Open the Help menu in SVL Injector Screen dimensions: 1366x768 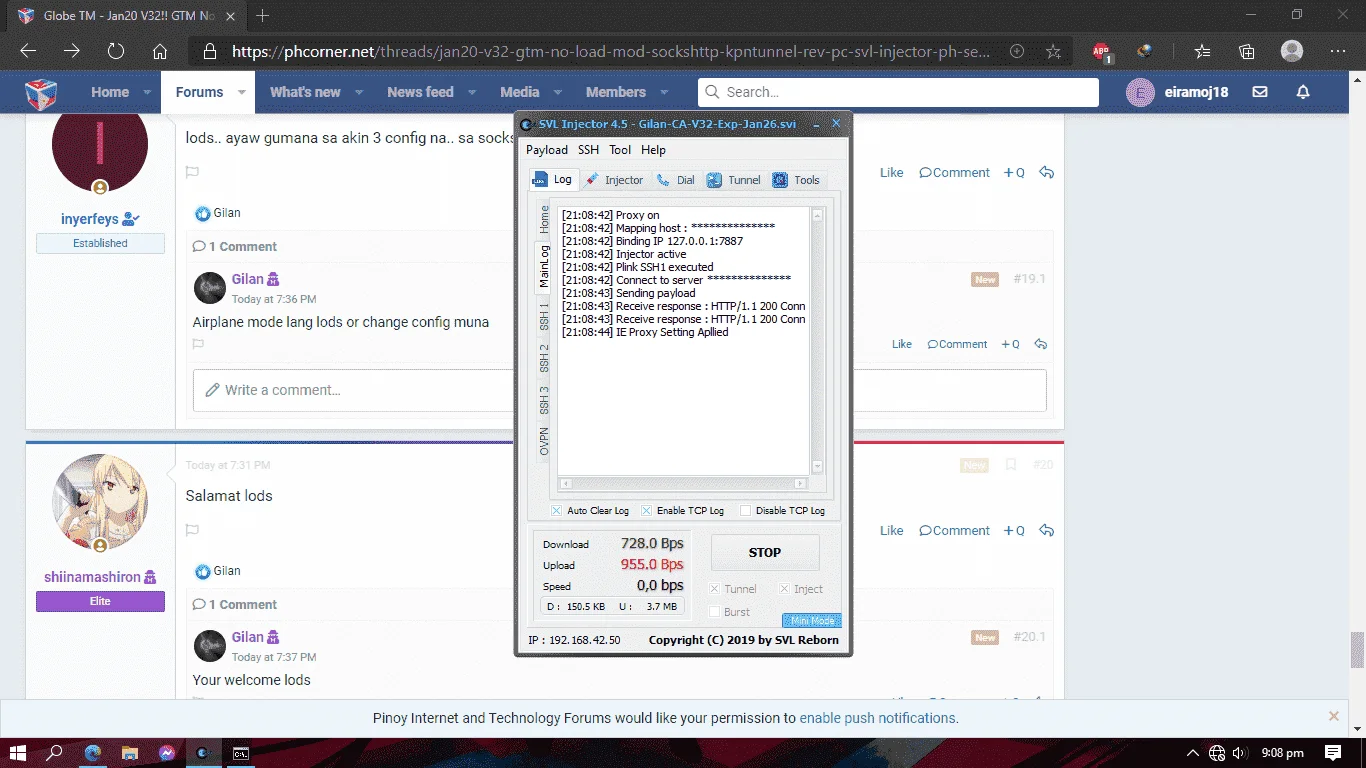tap(653, 150)
